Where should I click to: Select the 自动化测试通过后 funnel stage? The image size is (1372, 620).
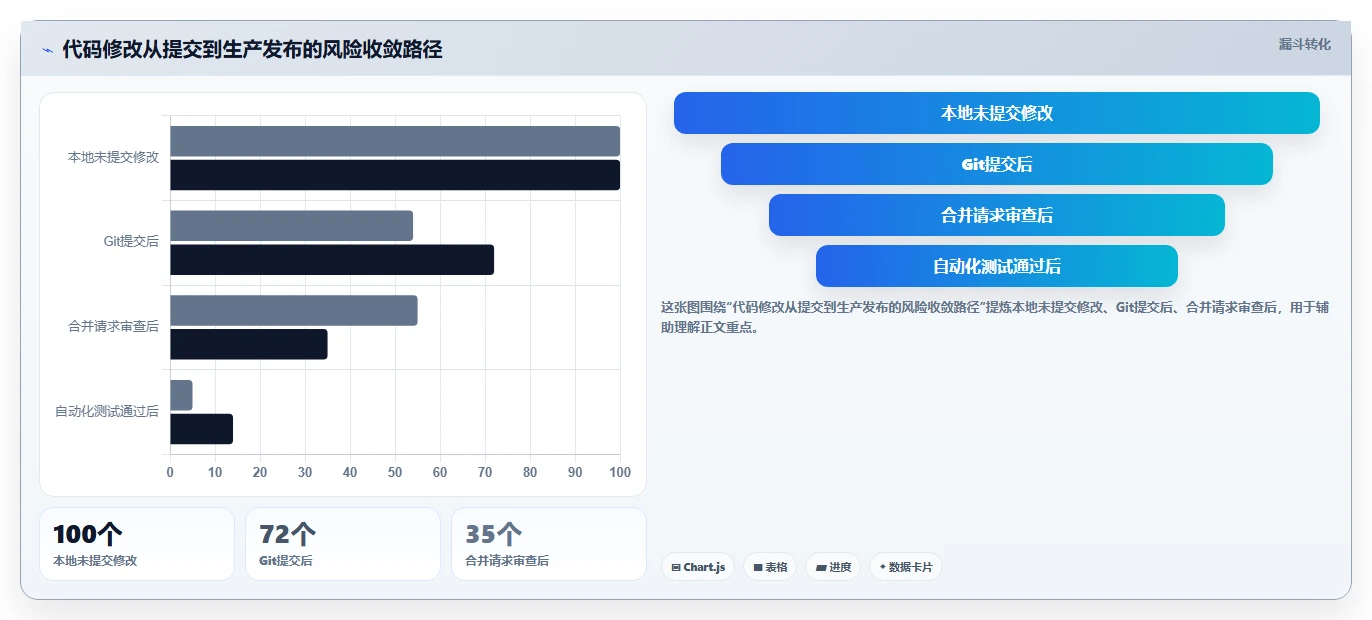[997, 266]
